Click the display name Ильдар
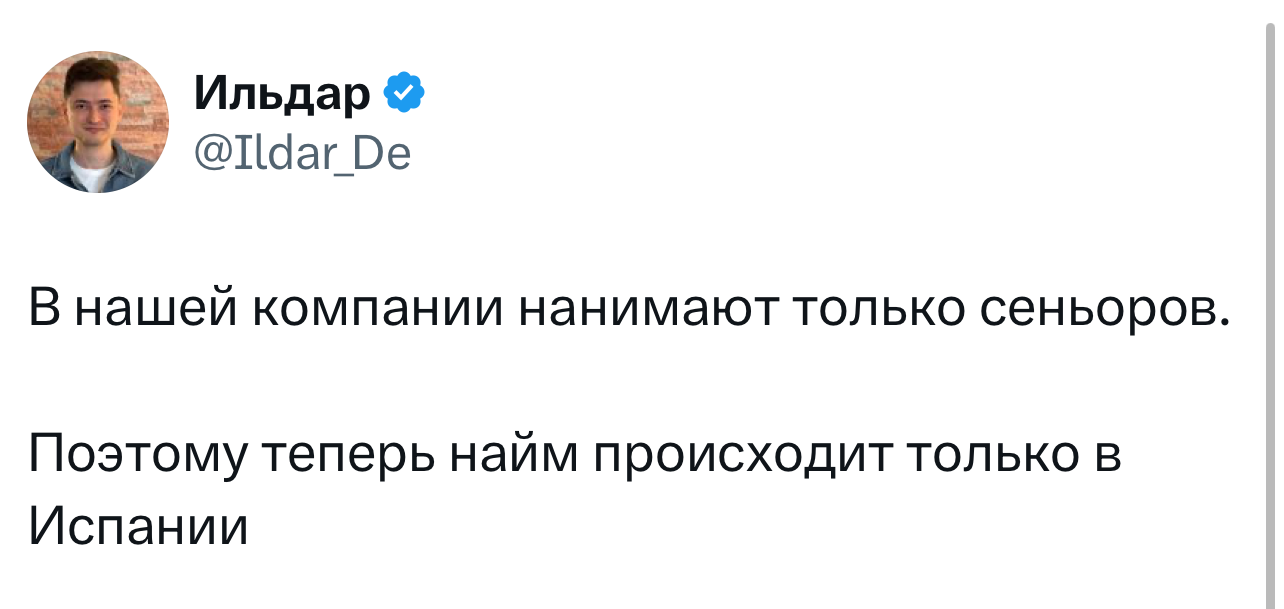 (x=283, y=96)
